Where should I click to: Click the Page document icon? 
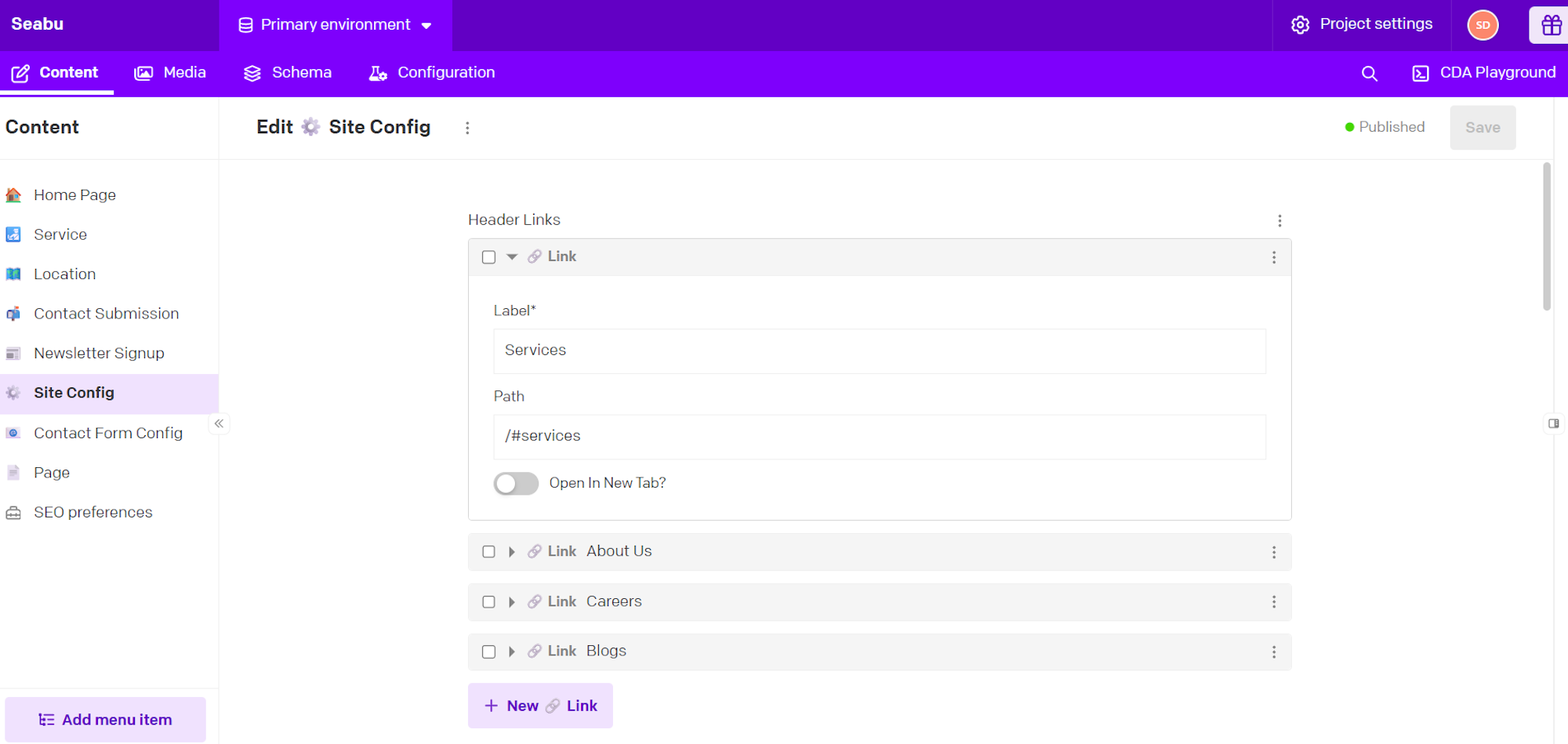pos(13,473)
